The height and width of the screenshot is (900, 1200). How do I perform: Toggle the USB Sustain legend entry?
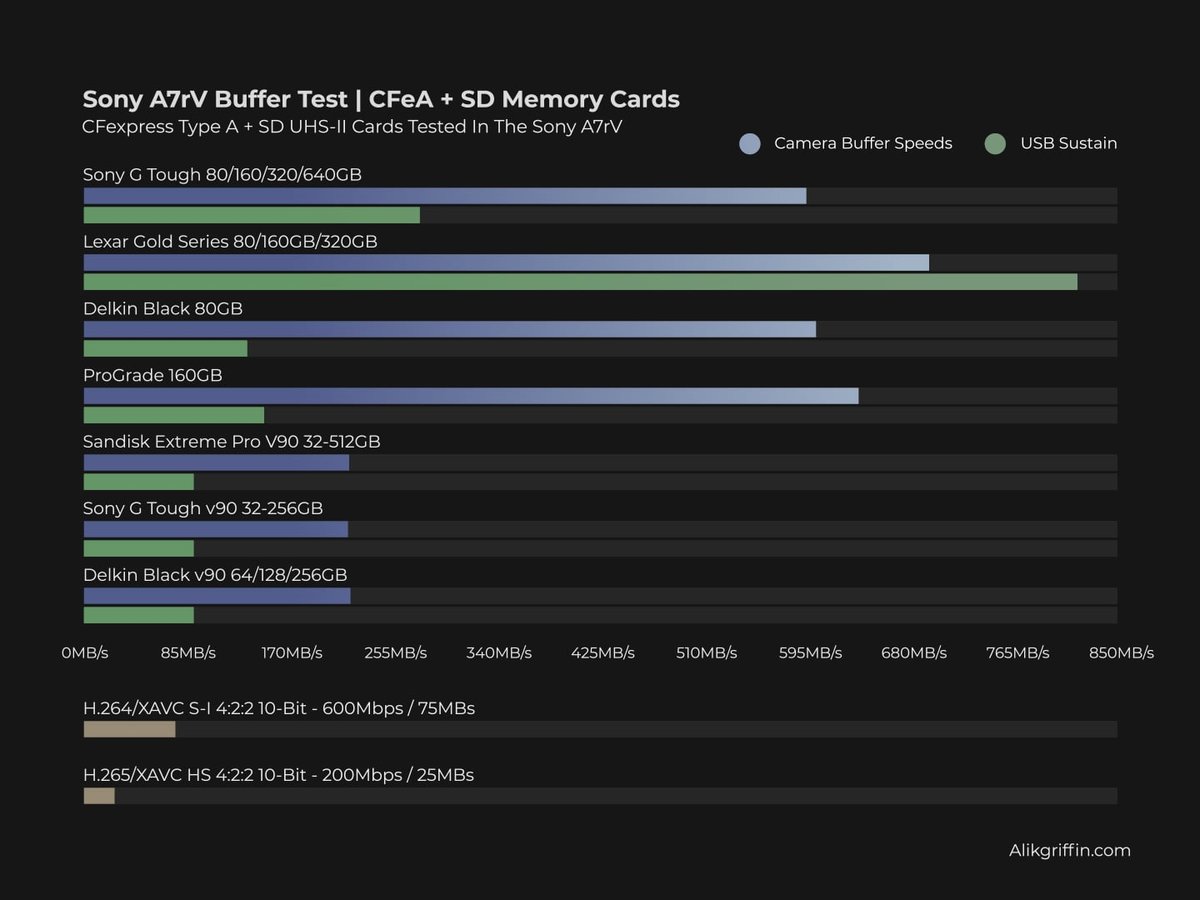[x=1066, y=143]
